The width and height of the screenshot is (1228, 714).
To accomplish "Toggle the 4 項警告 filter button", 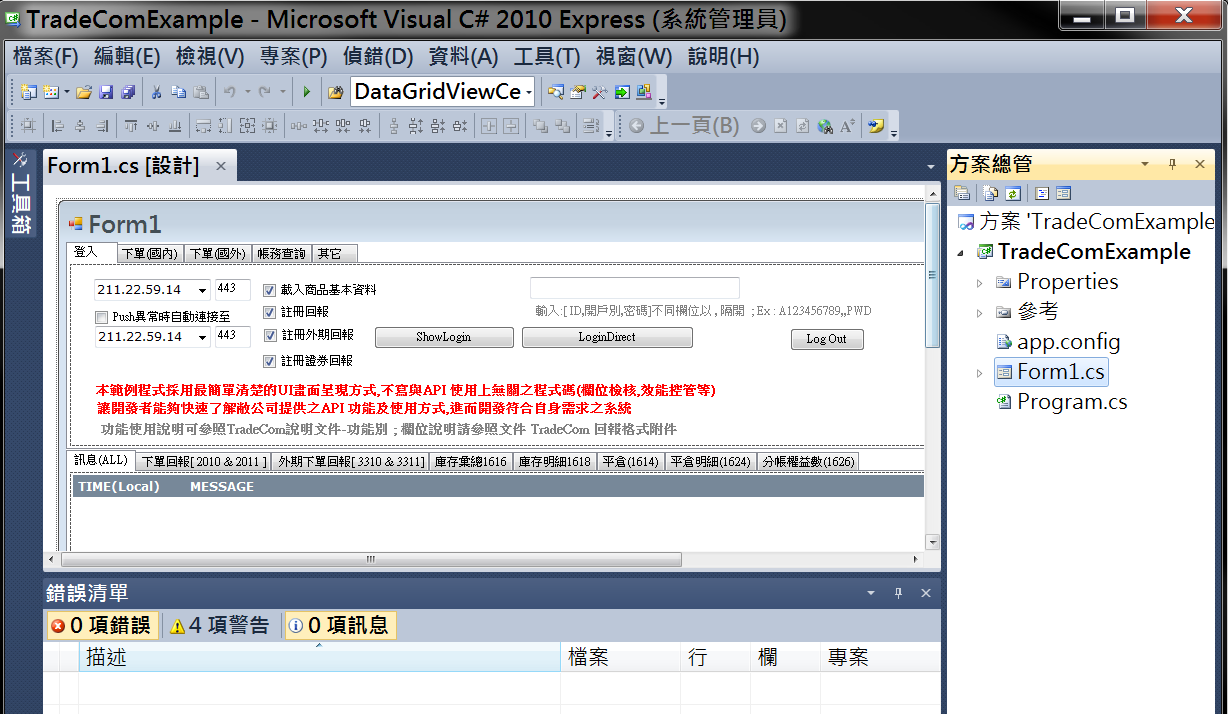I will pos(221,626).
